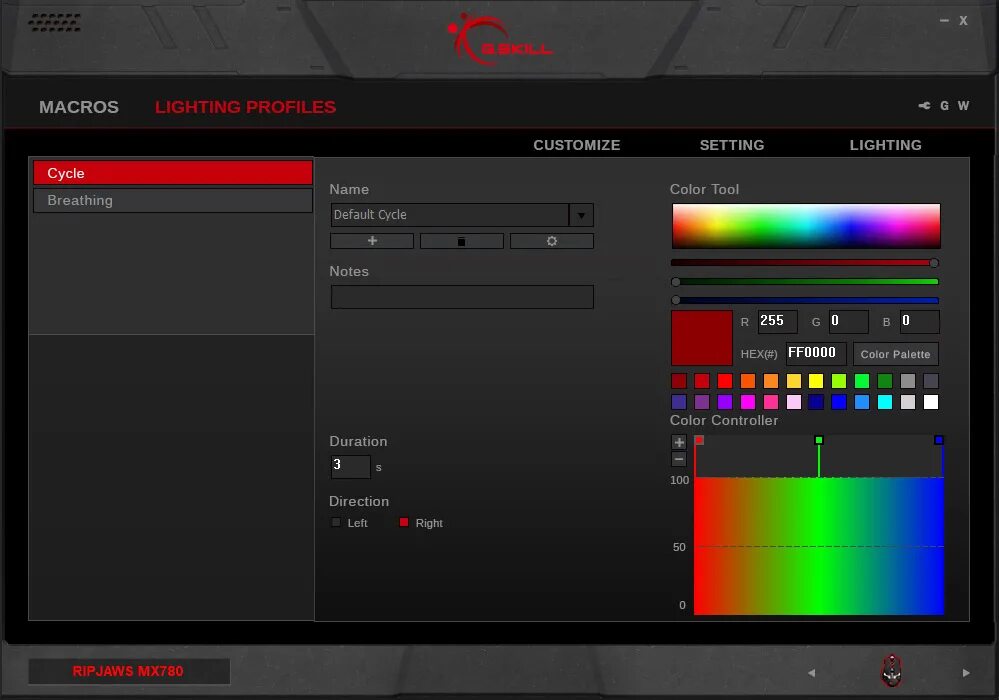The height and width of the screenshot is (700, 999).
Task: Expand the Default Cycle name dropdown
Action: [581, 215]
